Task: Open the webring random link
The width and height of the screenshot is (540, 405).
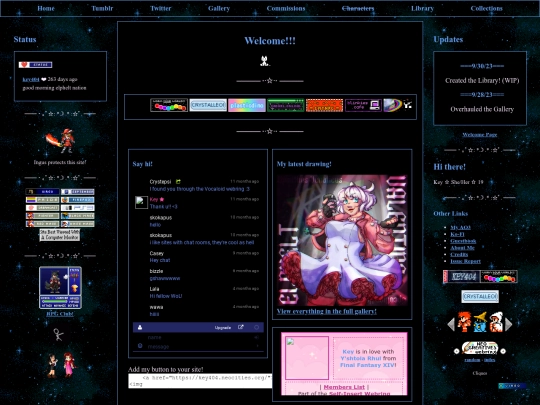Action: tap(472, 360)
